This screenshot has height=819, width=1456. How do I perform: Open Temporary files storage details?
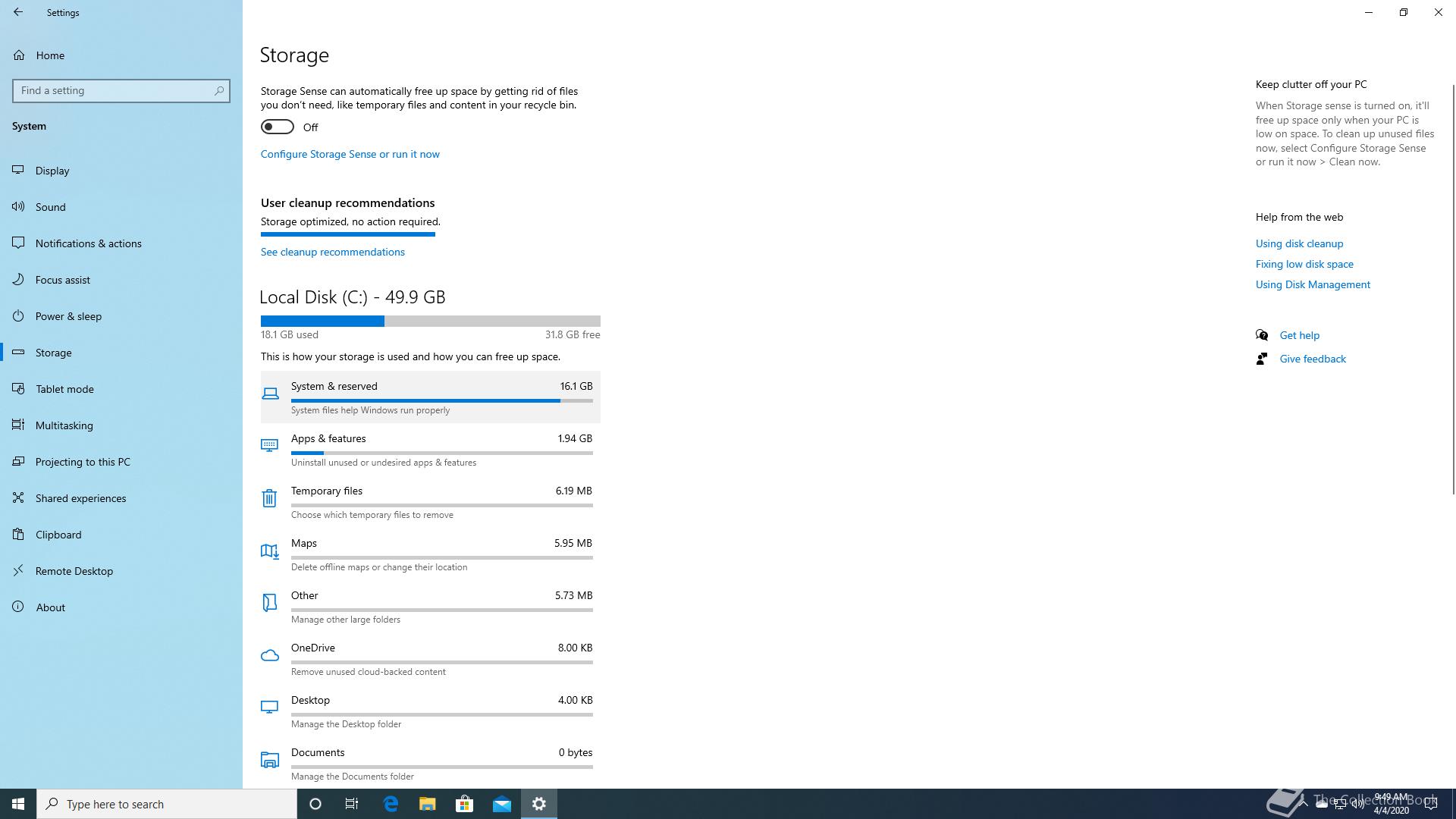coord(431,502)
